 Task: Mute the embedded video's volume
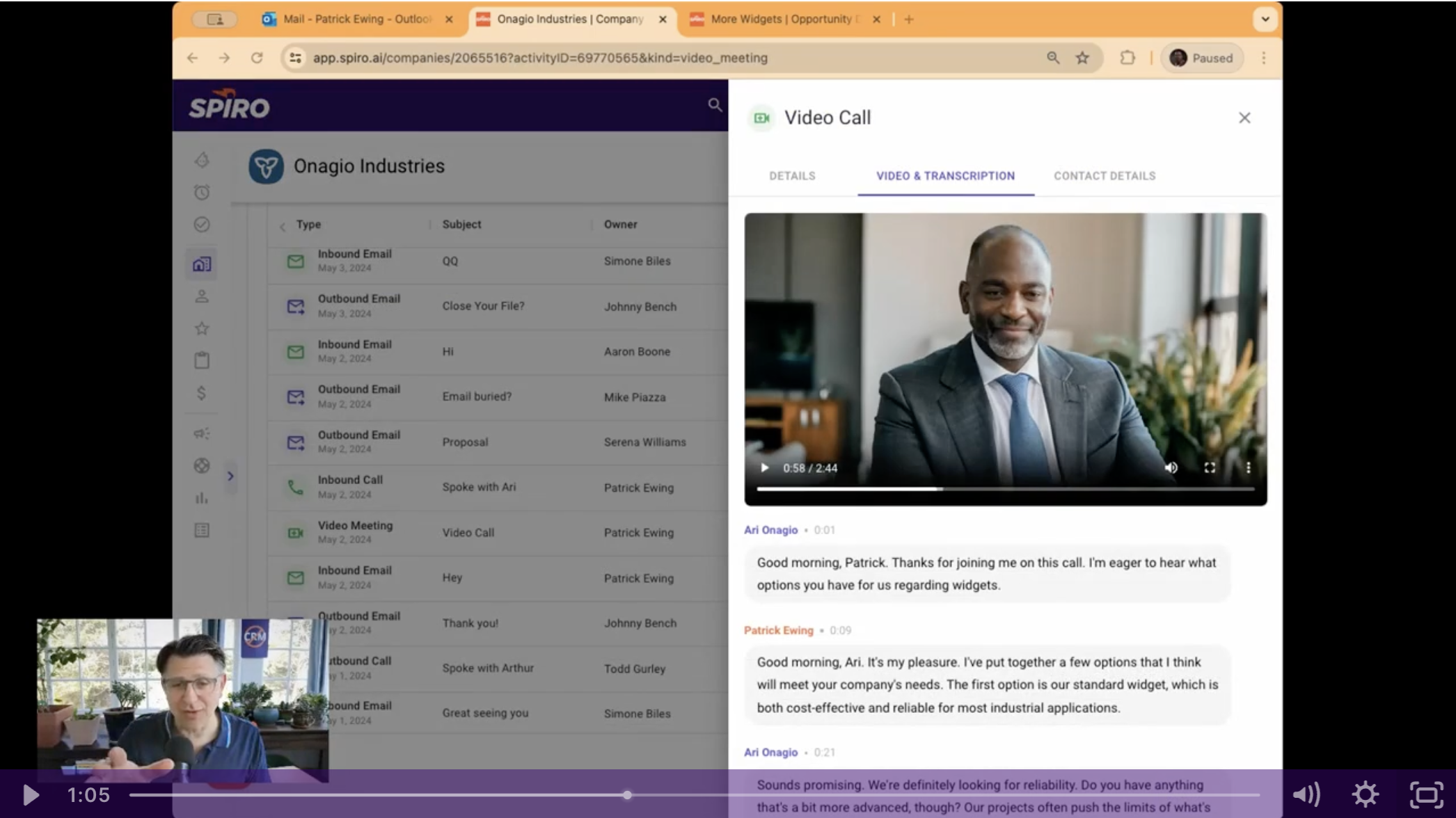(1171, 468)
